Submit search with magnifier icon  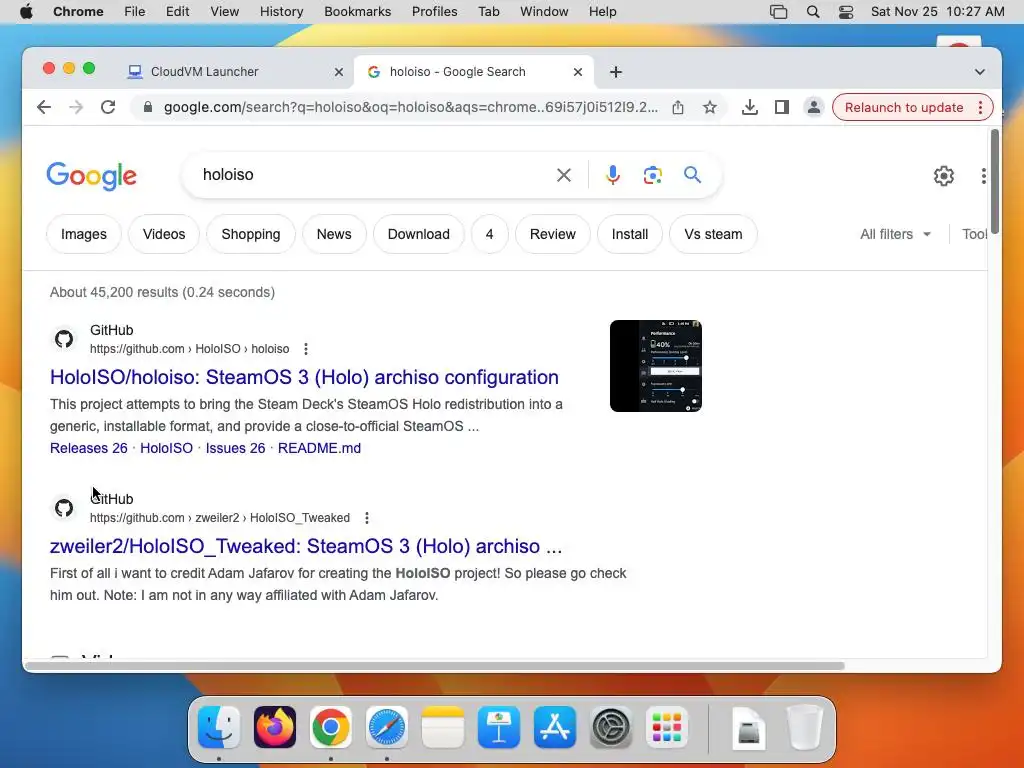[x=692, y=174]
